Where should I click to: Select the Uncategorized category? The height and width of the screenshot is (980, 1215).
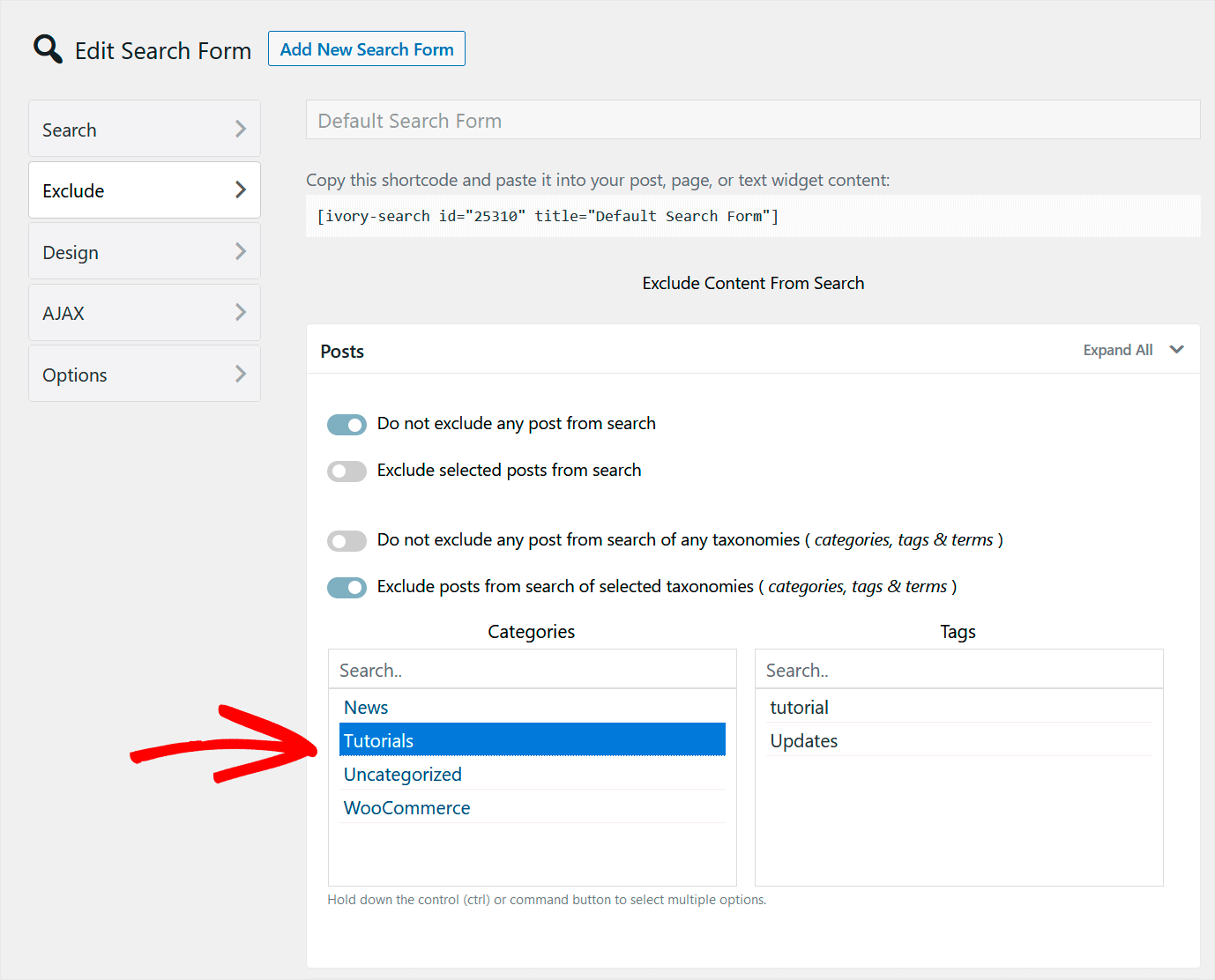pyautogui.click(x=533, y=774)
